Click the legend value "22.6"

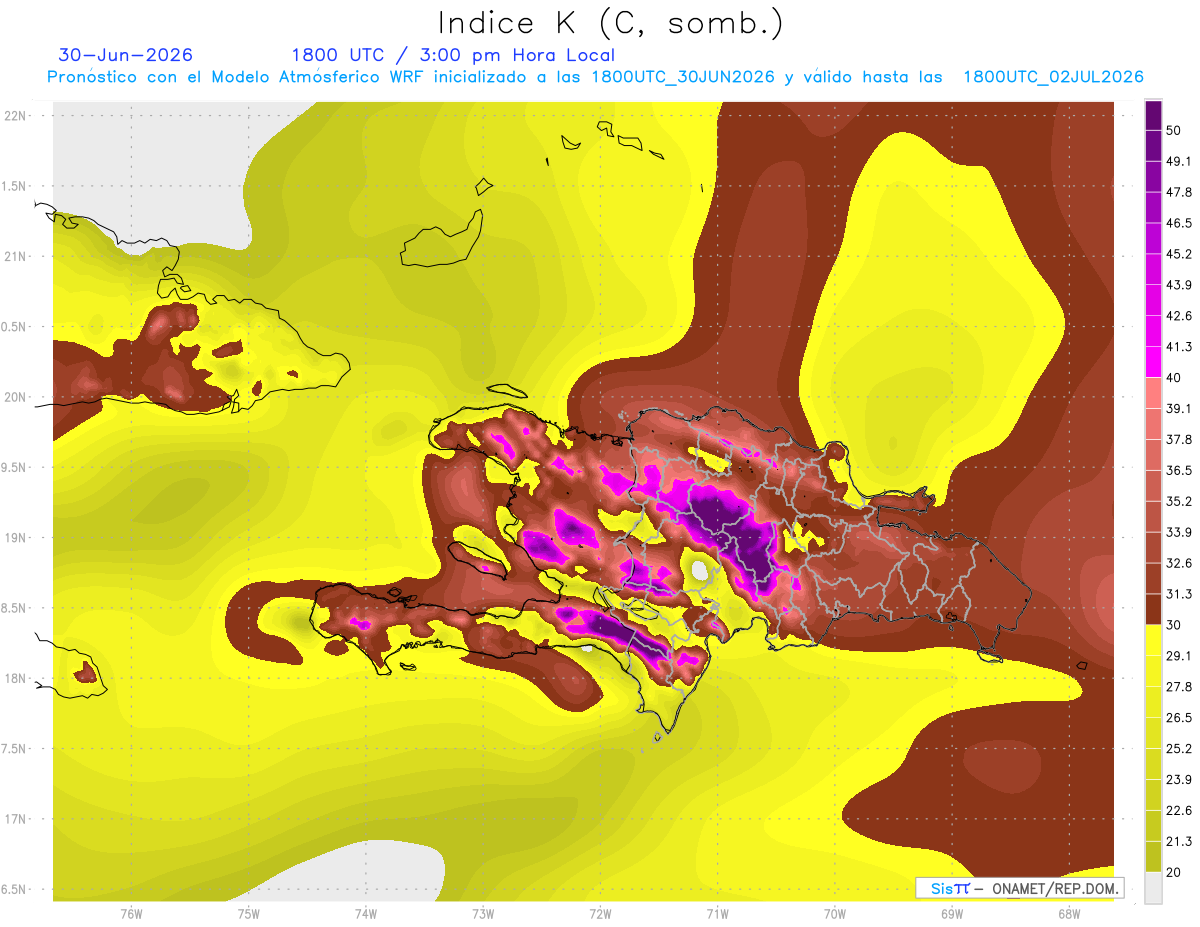[1179, 810]
